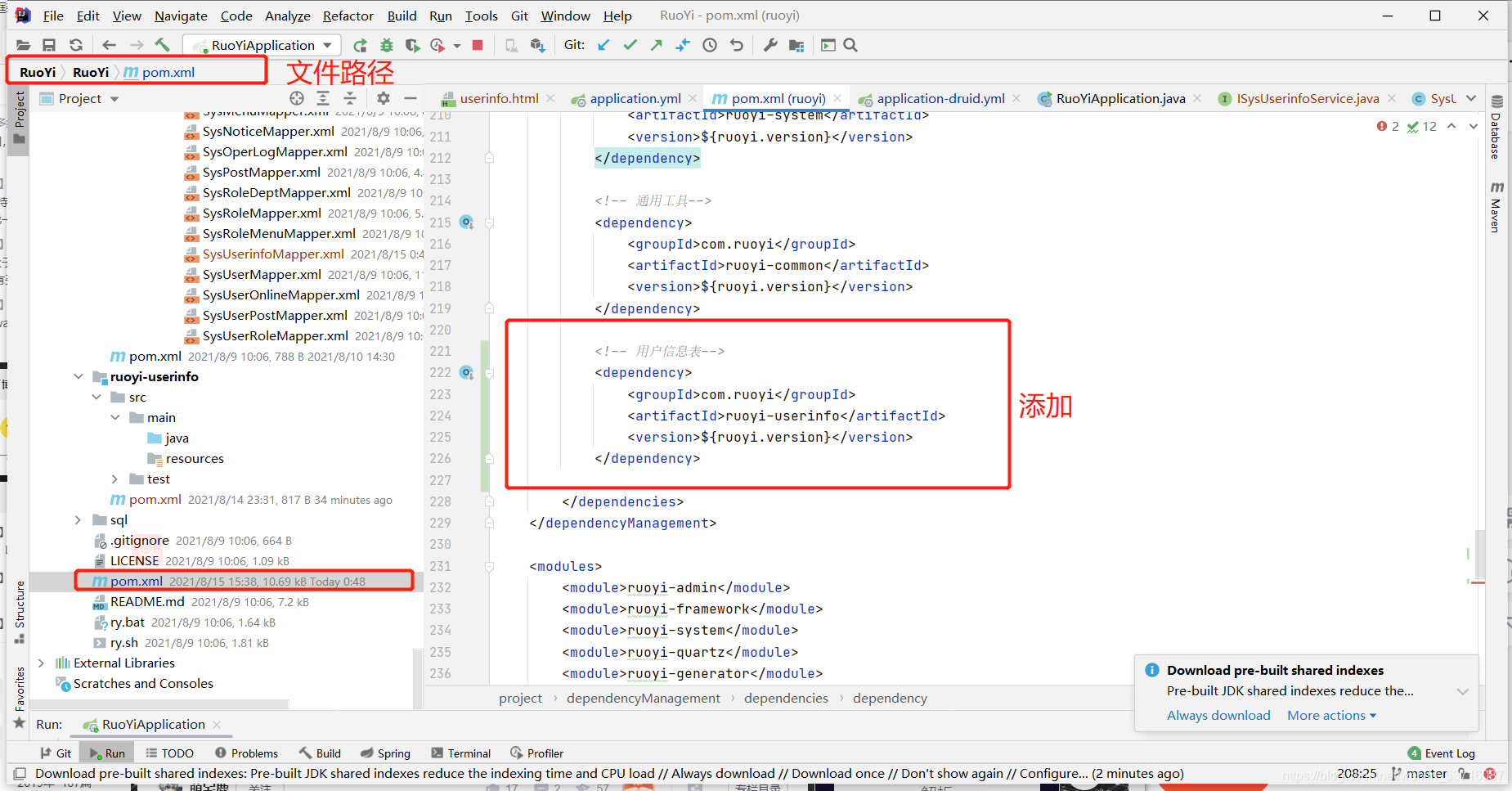Click the master Git branch in status bar
1512x791 pixels.
point(1419,774)
